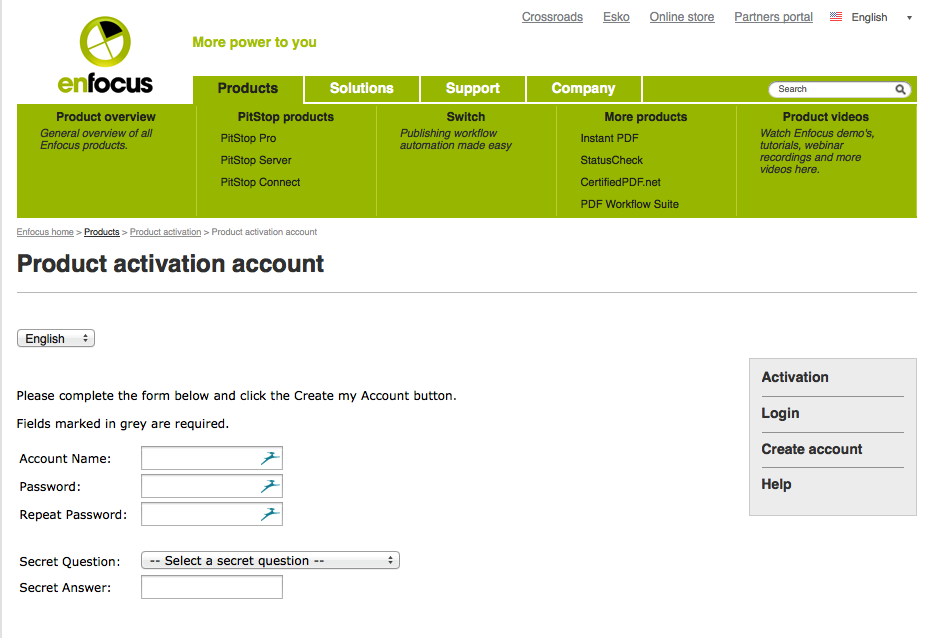Select the Company tab
This screenshot has height=638, width=929.
584,88
